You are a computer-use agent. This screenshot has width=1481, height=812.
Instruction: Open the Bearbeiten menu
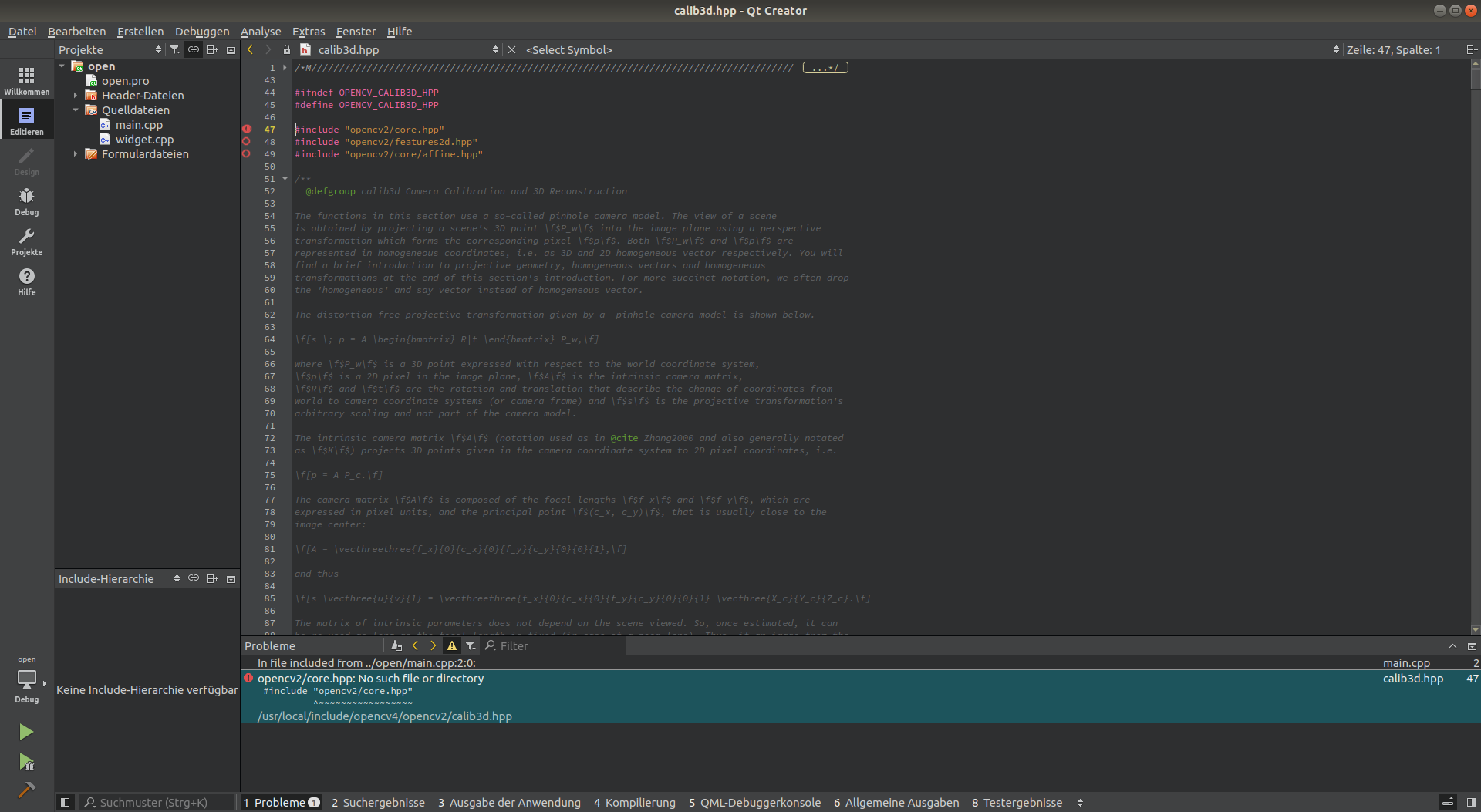(x=76, y=32)
